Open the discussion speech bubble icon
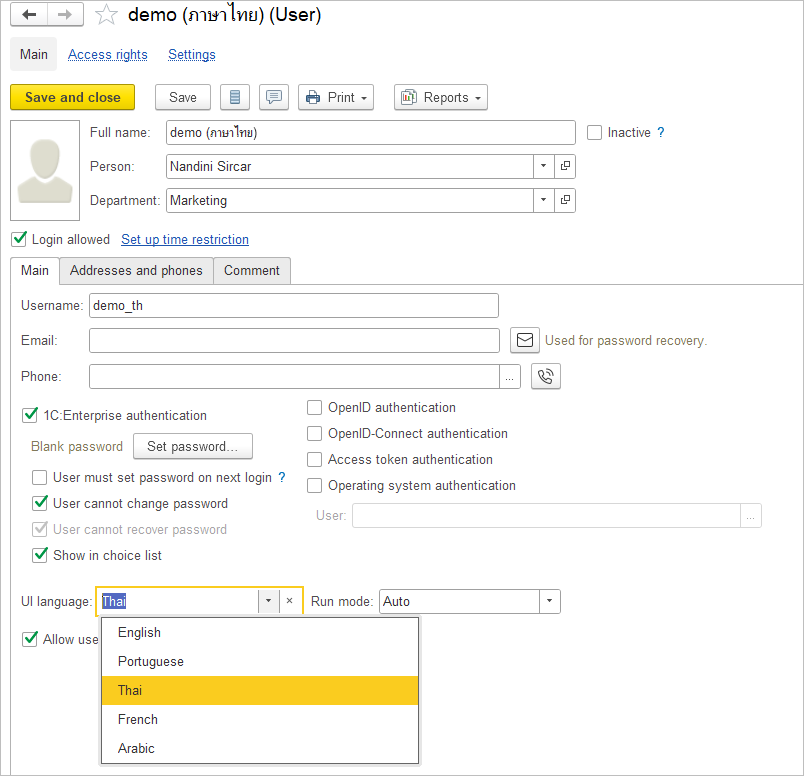The width and height of the screenshot is (804, 776). click(274, 98)
